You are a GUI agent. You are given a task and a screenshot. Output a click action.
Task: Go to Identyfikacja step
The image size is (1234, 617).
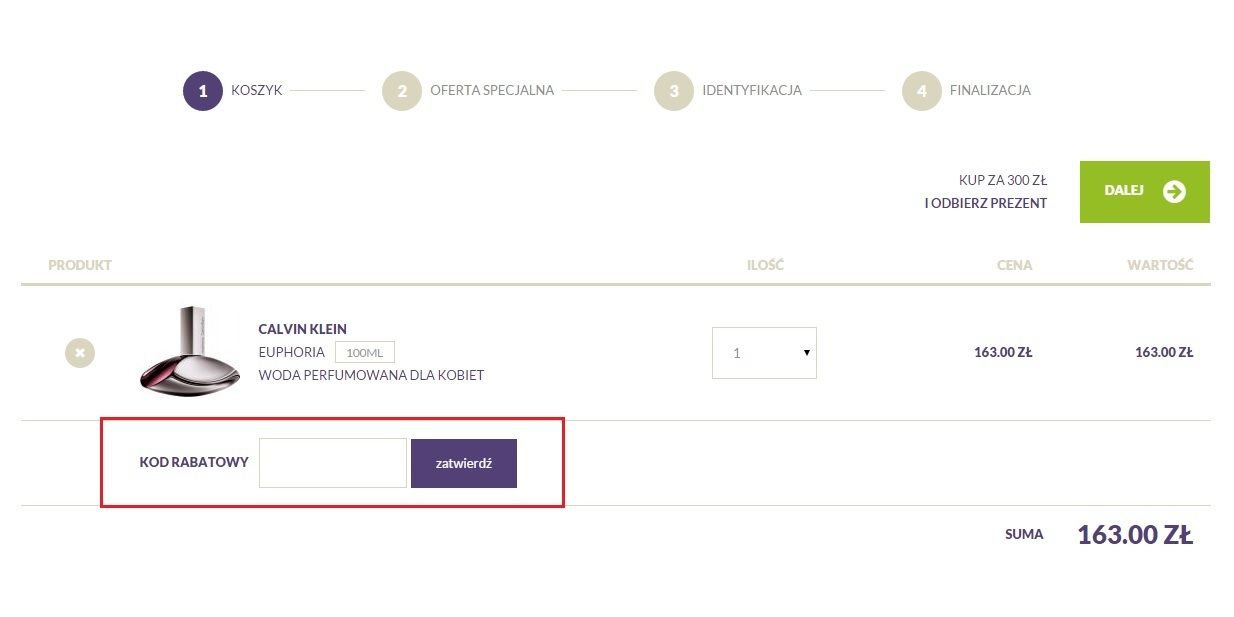pos(752,90)
